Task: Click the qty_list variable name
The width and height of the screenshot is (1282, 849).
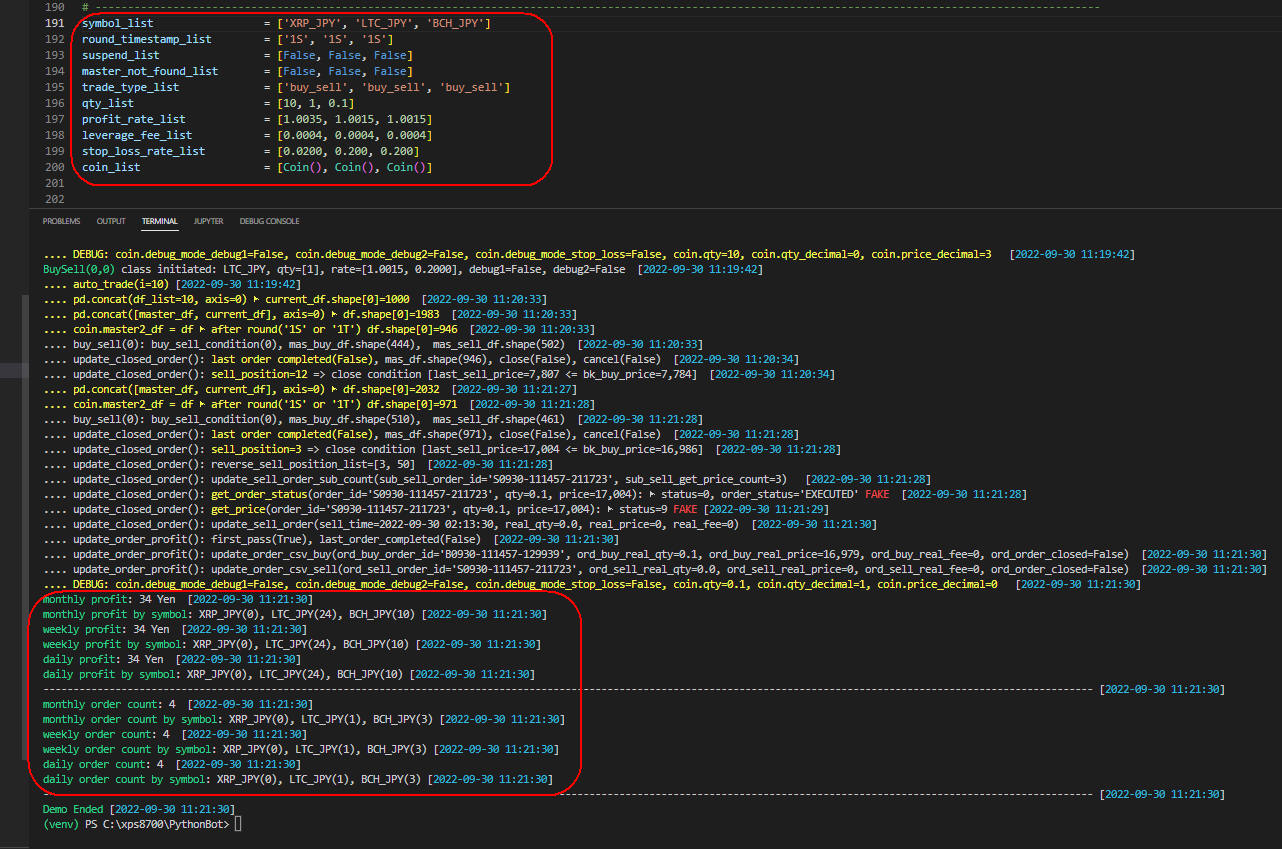Action: [108, 103]
